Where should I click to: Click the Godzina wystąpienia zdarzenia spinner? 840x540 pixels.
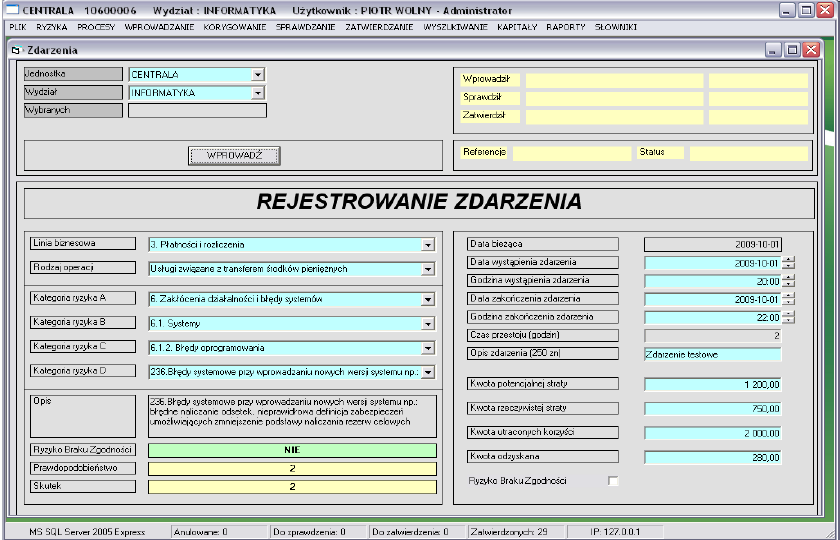tap(788, 281)
